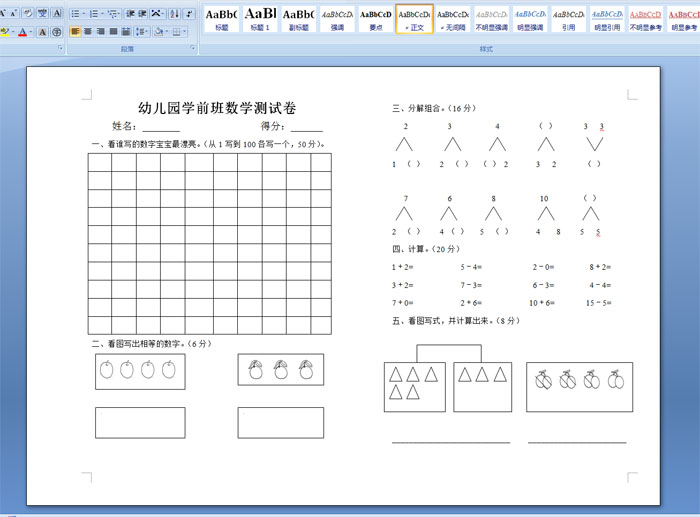Click the phonetic guide (wén) icon
The image size is (700, 517).
pos(42,13)
